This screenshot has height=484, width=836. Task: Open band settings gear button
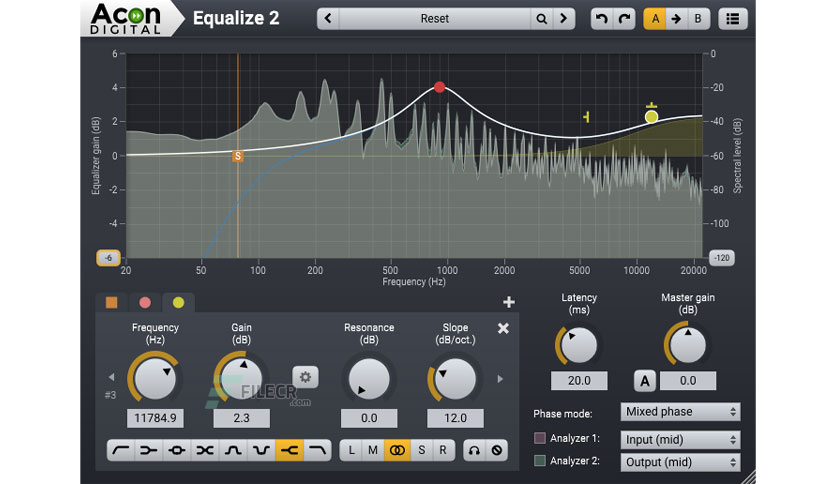[306, 377]
